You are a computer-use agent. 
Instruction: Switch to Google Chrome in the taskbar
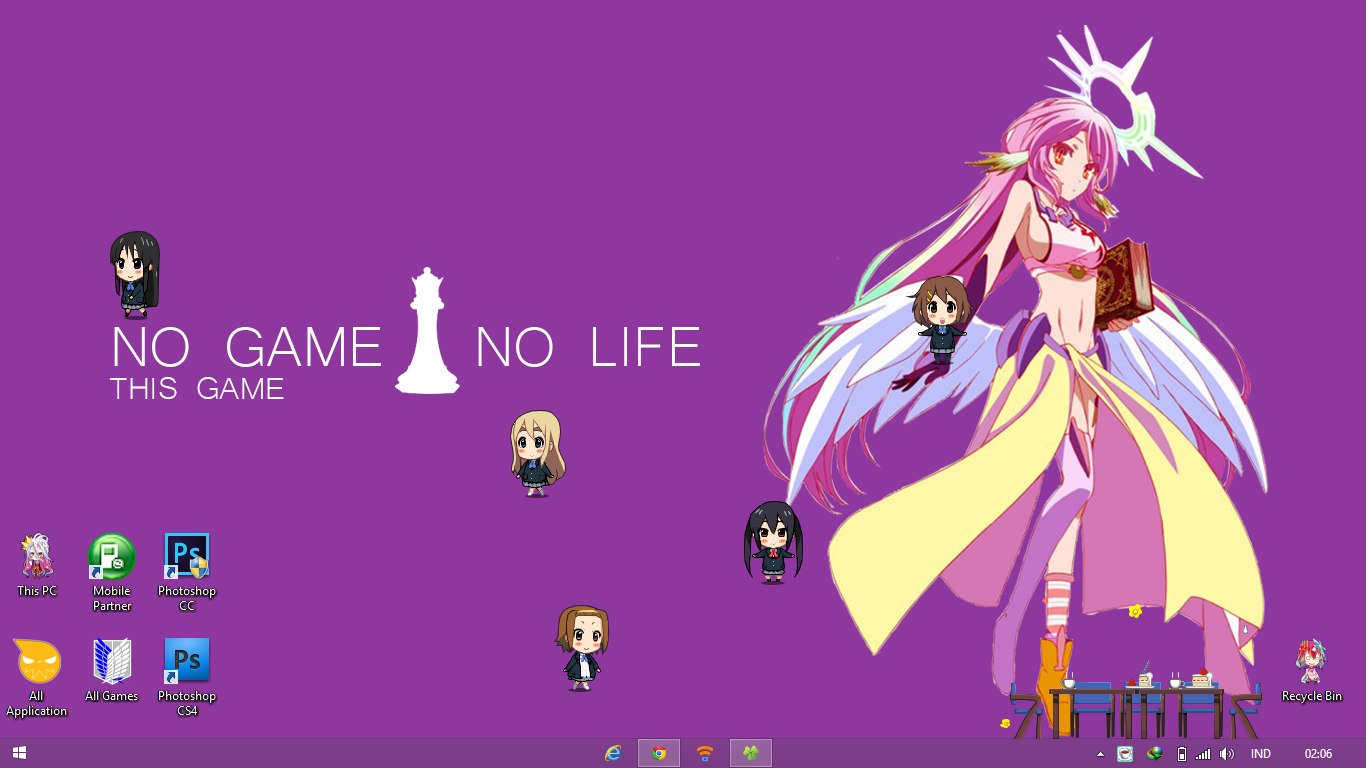point(659,753)
